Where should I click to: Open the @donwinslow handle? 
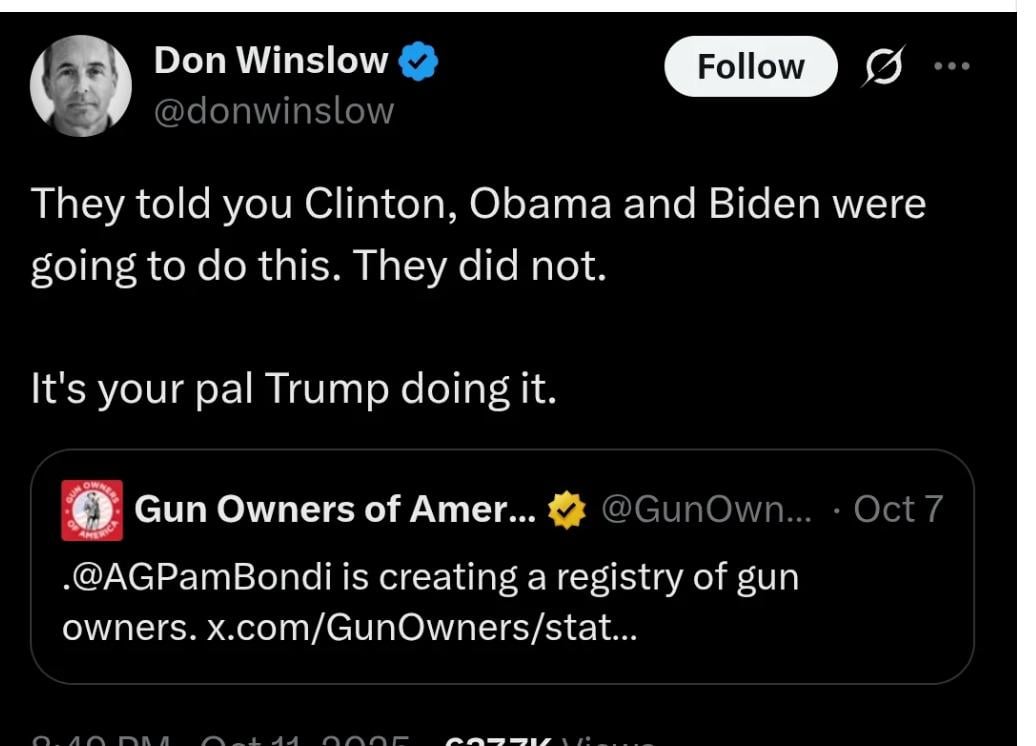pyautogui.click(x=274, y=111)
